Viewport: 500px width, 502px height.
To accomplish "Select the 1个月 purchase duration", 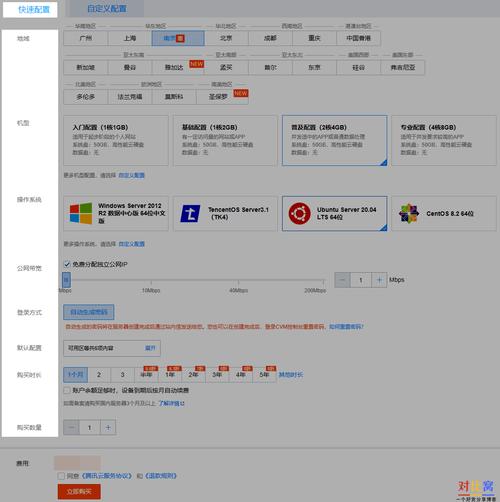I will click(76, 375).
